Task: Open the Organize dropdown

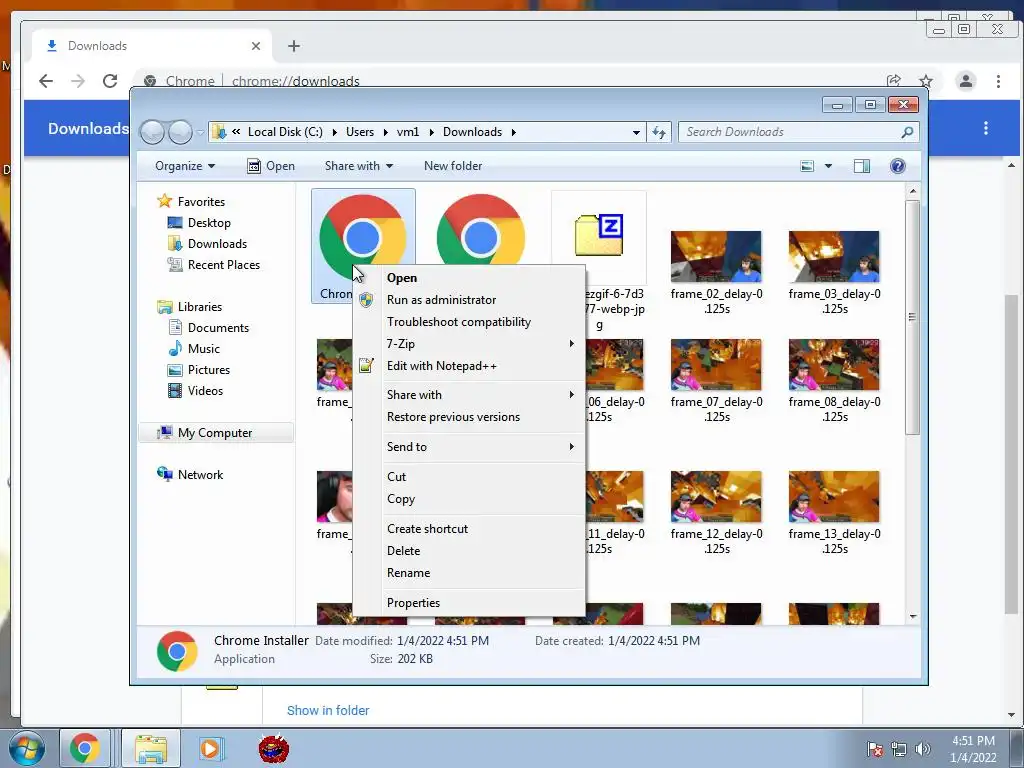Action: pos(185,166)
